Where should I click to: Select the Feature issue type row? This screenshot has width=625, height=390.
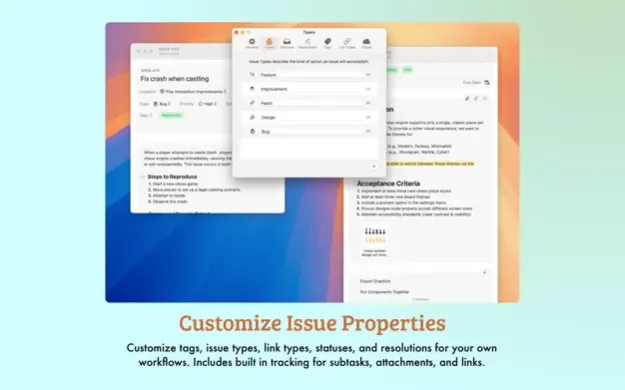tap(309, 75)
